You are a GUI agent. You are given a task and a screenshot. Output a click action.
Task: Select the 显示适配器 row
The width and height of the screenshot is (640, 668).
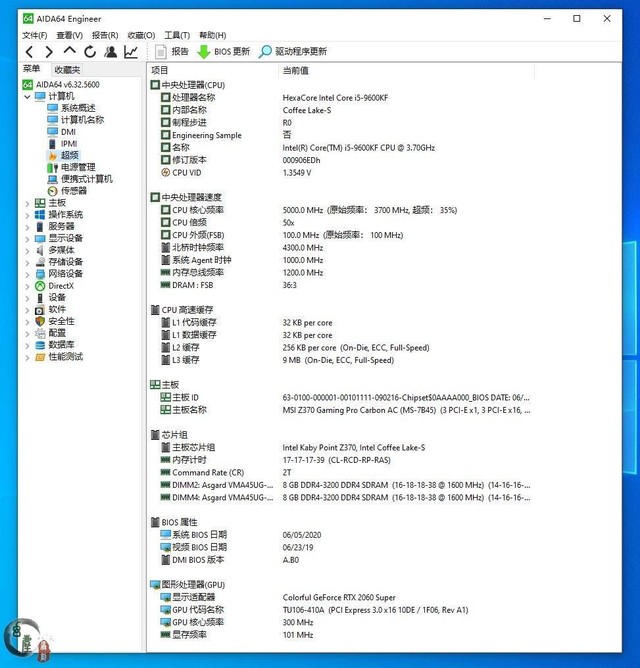pyautogui.click(x=341, y=597)
